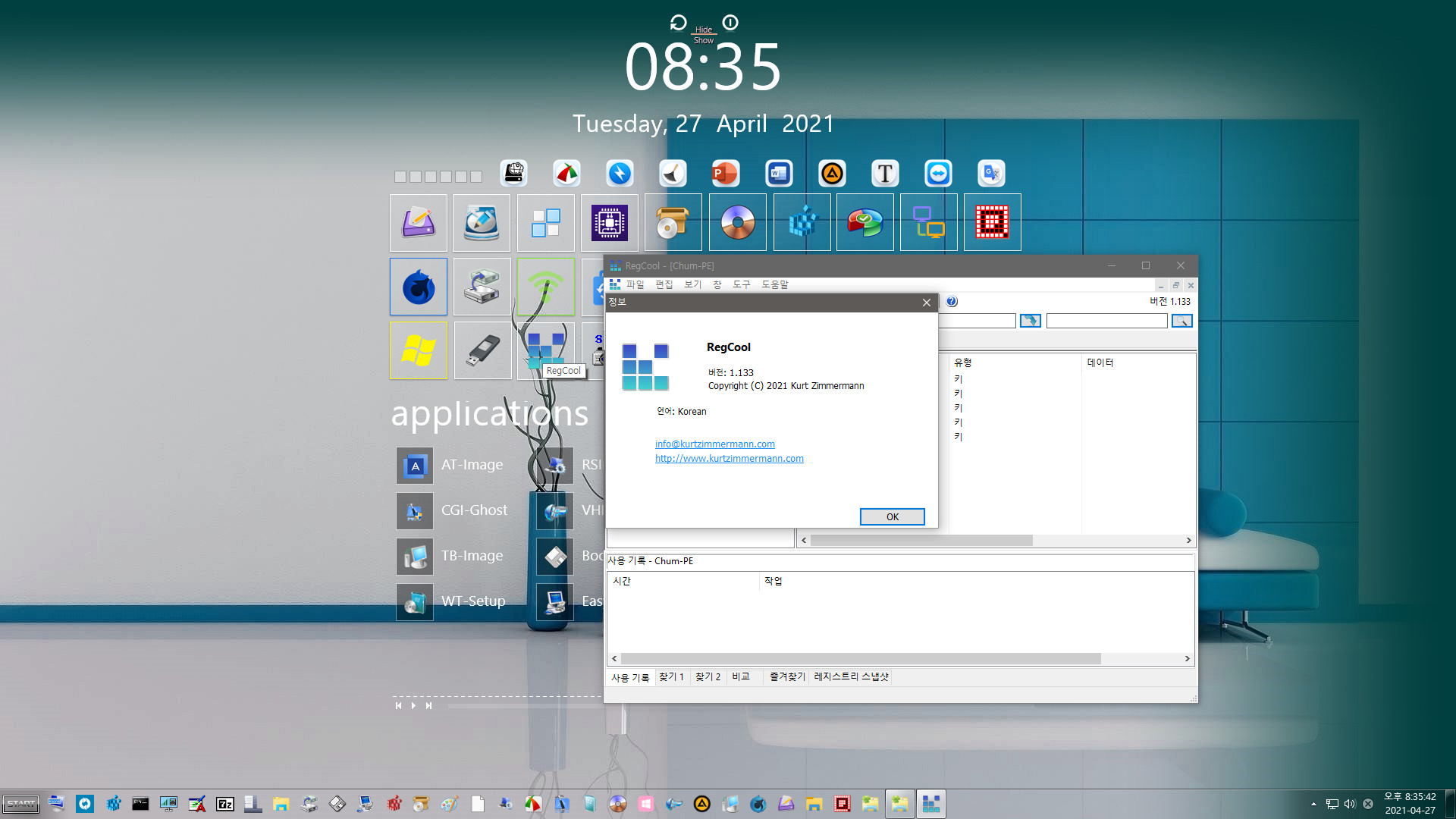This screenshot has height=819, width=1456.
Task: Open the 도움말 menu in RegCool
Action: 774,284
